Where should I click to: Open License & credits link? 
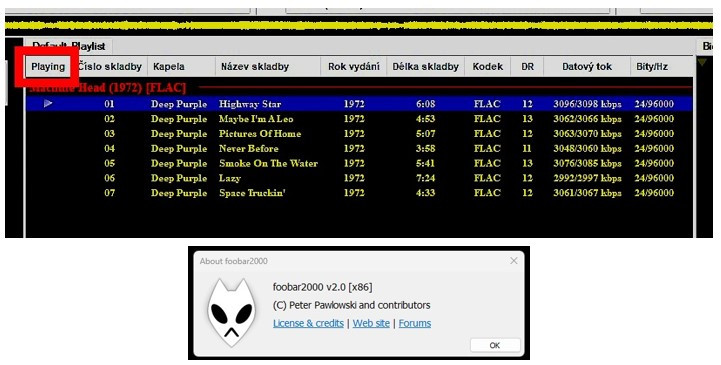308,323
